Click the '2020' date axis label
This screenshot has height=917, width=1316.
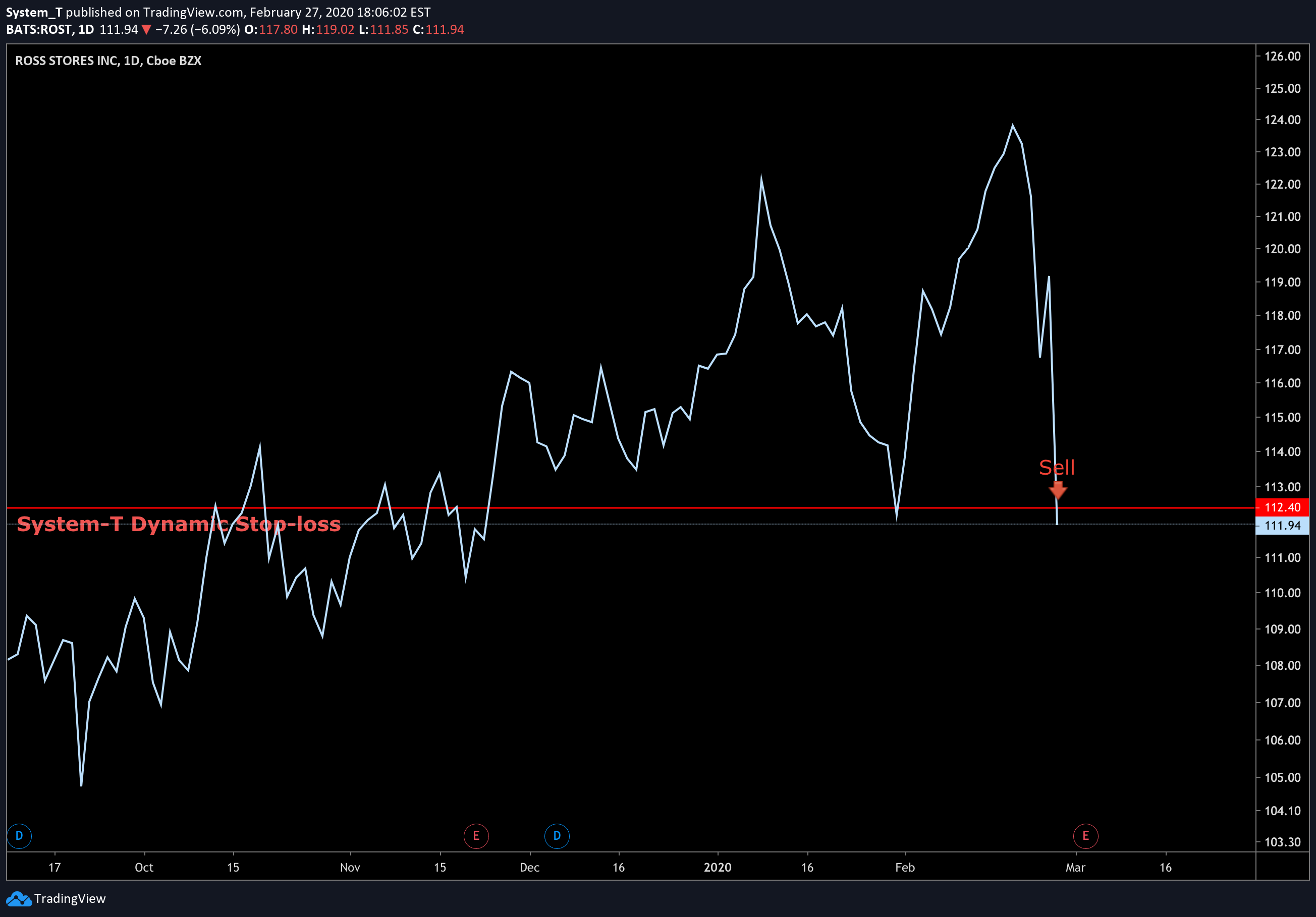[x=717, y=867]
